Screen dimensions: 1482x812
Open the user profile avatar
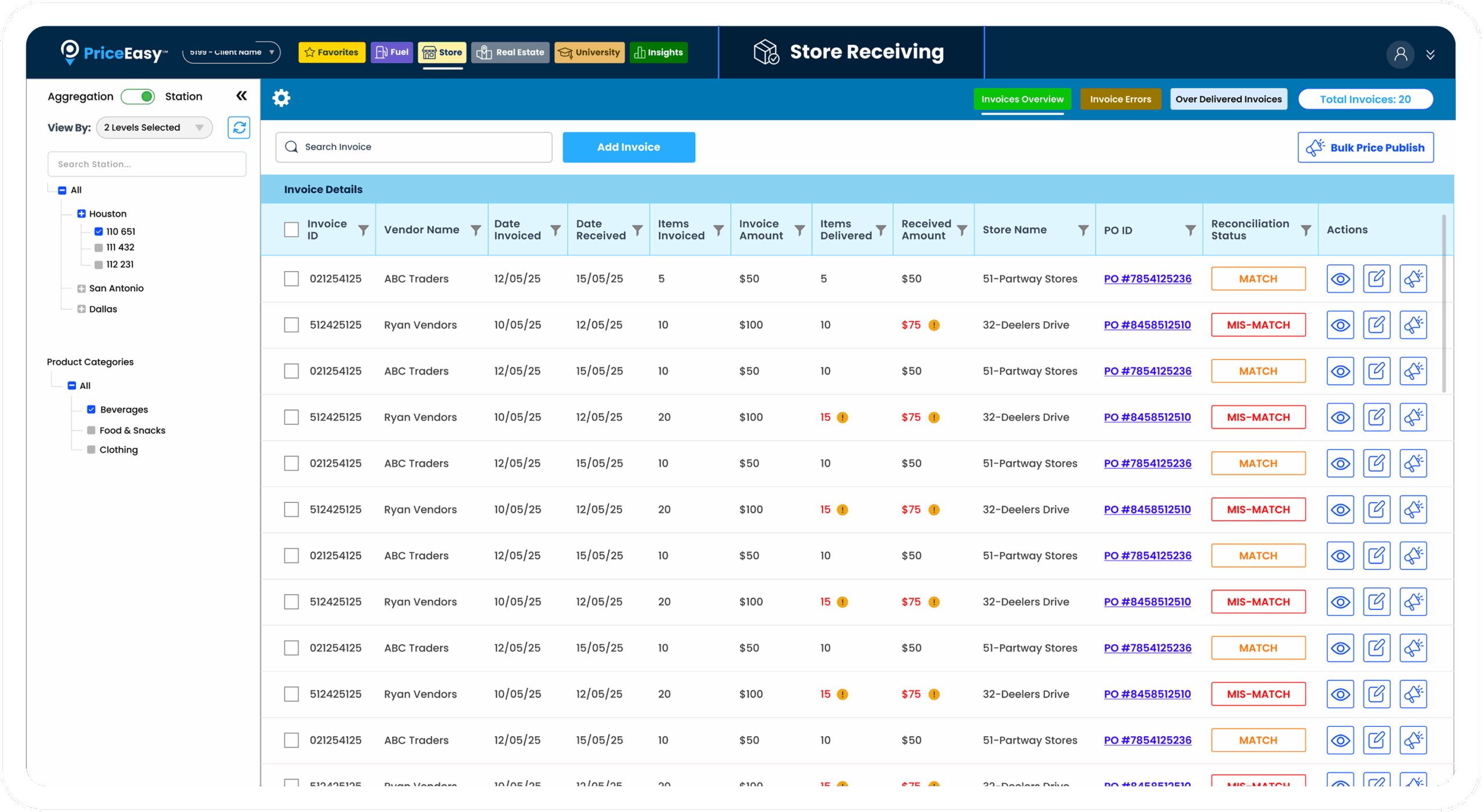pos(1400,54)
